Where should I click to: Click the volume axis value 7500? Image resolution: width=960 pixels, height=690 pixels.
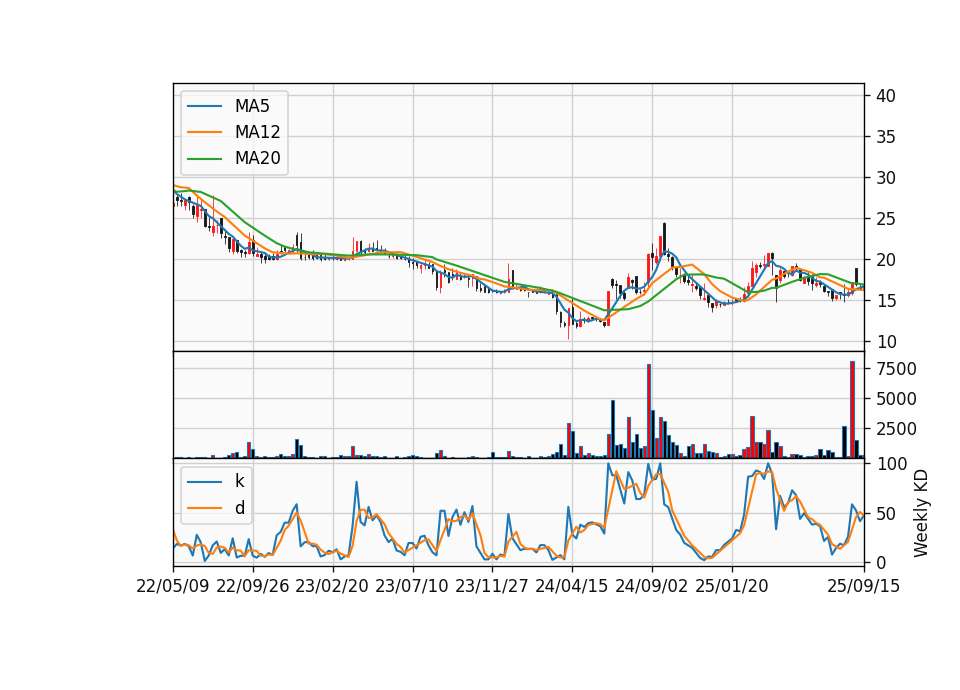(x=897, y=369)
